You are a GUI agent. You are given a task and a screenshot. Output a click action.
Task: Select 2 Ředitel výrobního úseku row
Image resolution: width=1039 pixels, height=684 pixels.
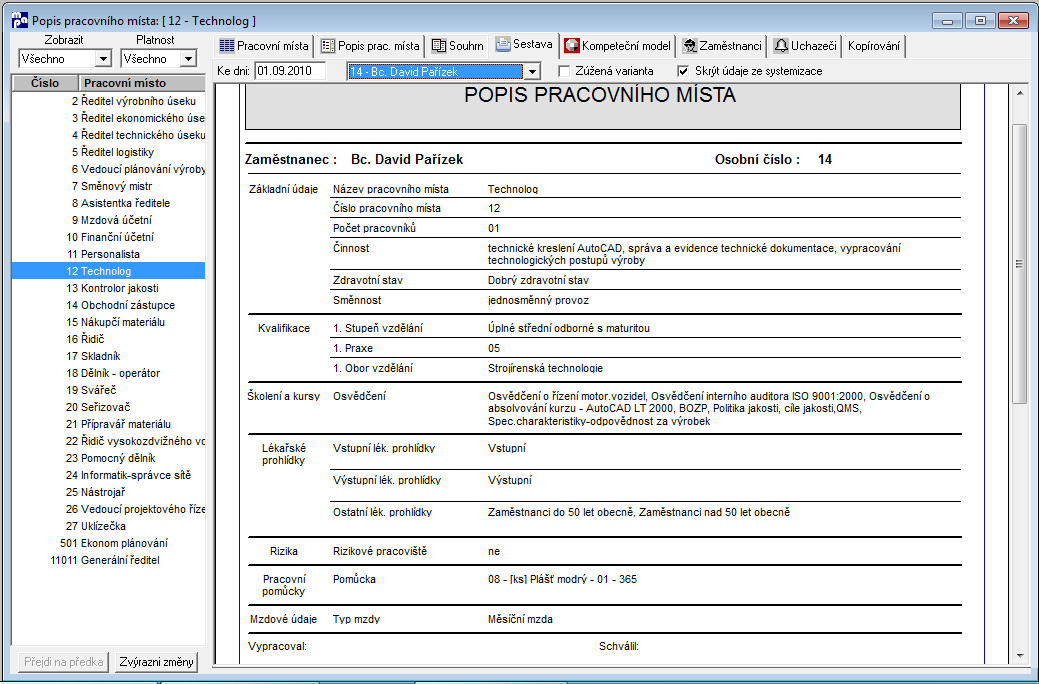[109, 101]
